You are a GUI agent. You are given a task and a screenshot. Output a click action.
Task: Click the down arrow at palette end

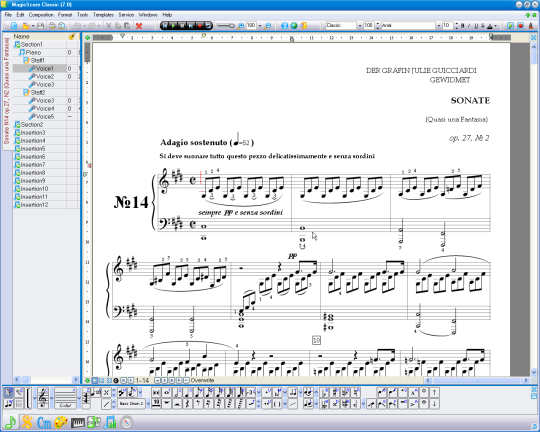(x=435, y=404)
